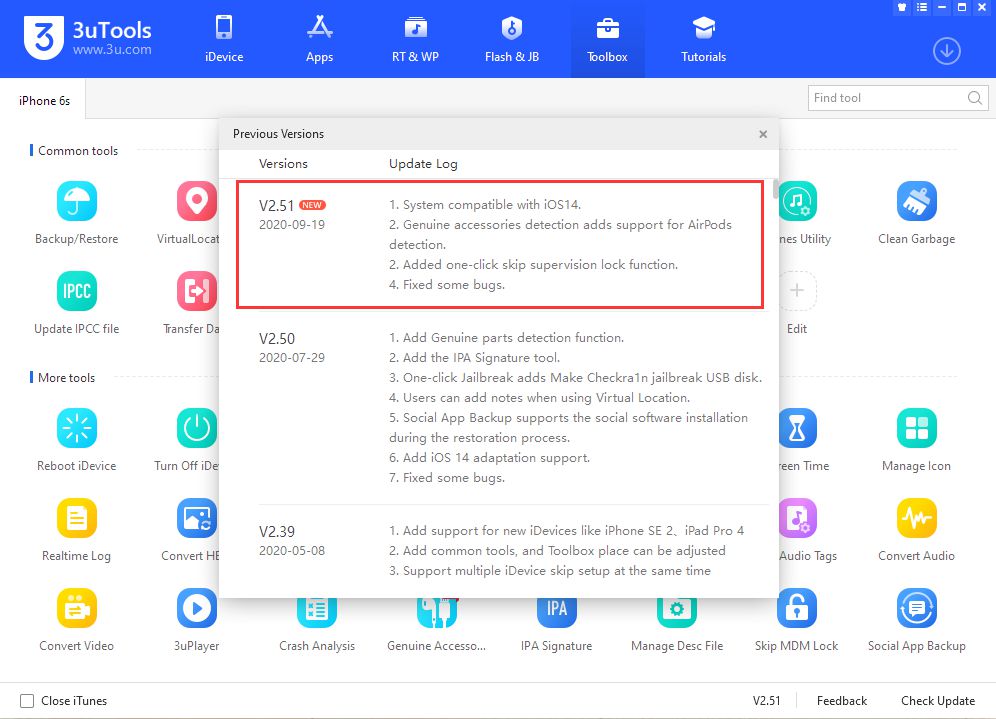Image resolution: width=996 pixels, height=719 pixels.
Task: Click Check Update button
Action: 938,701
